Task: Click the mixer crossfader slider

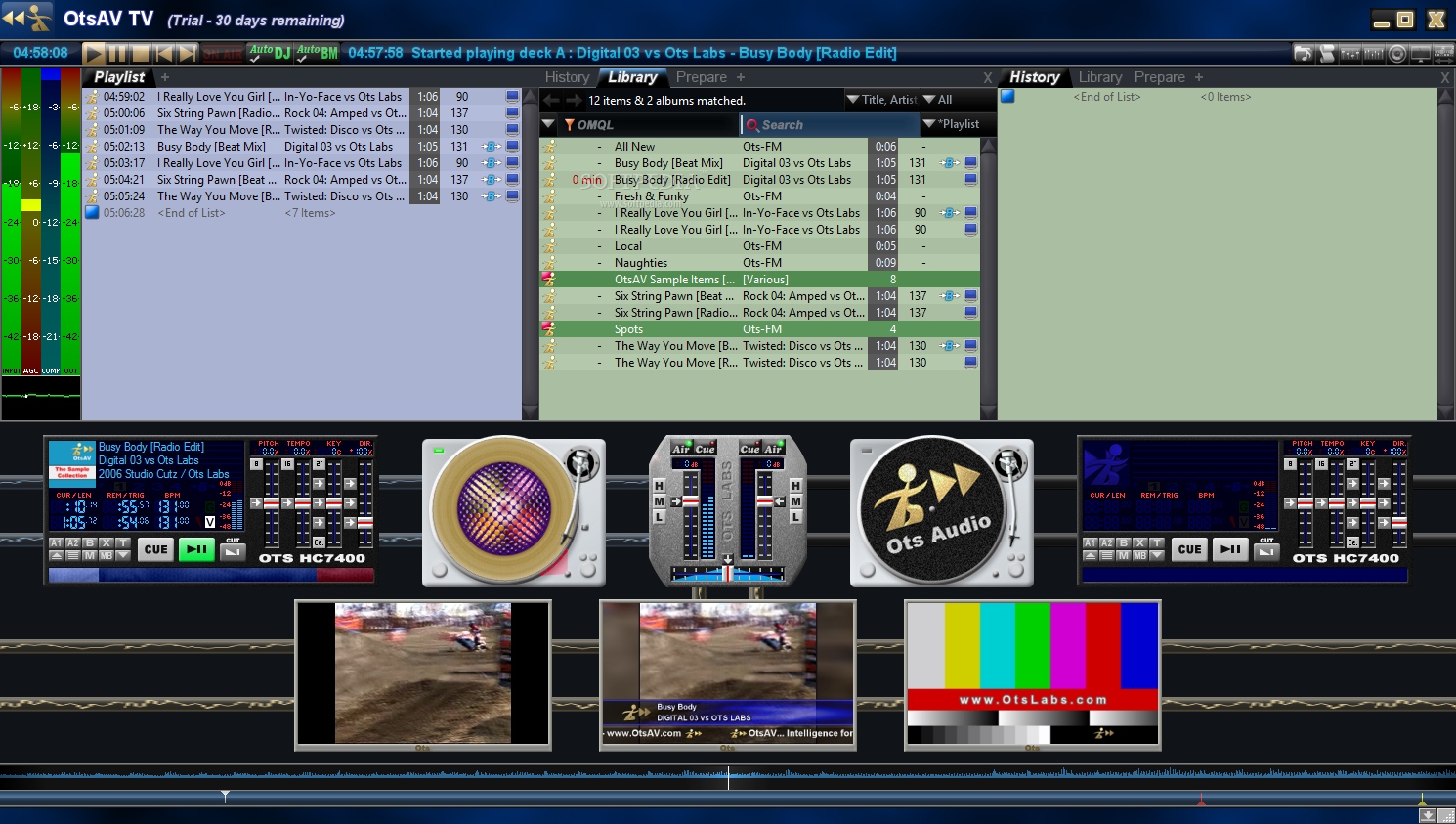Action: pos(727,572)
